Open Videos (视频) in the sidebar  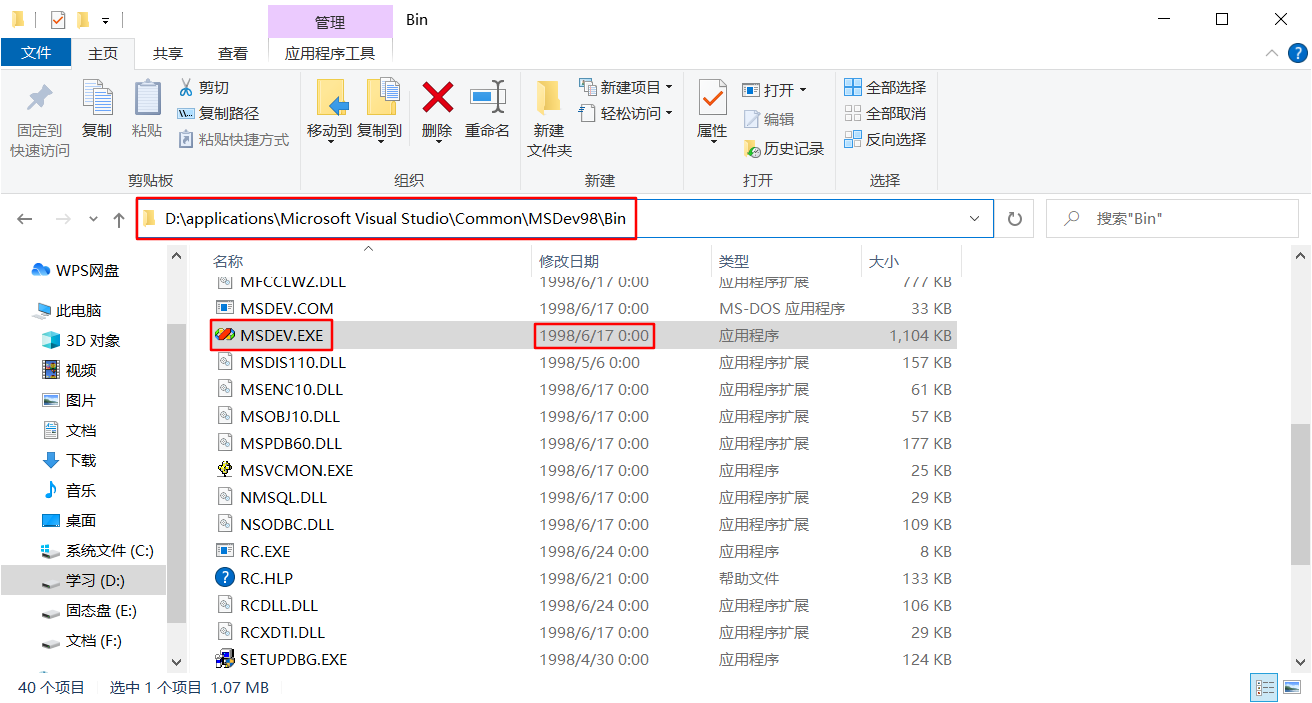69,370
